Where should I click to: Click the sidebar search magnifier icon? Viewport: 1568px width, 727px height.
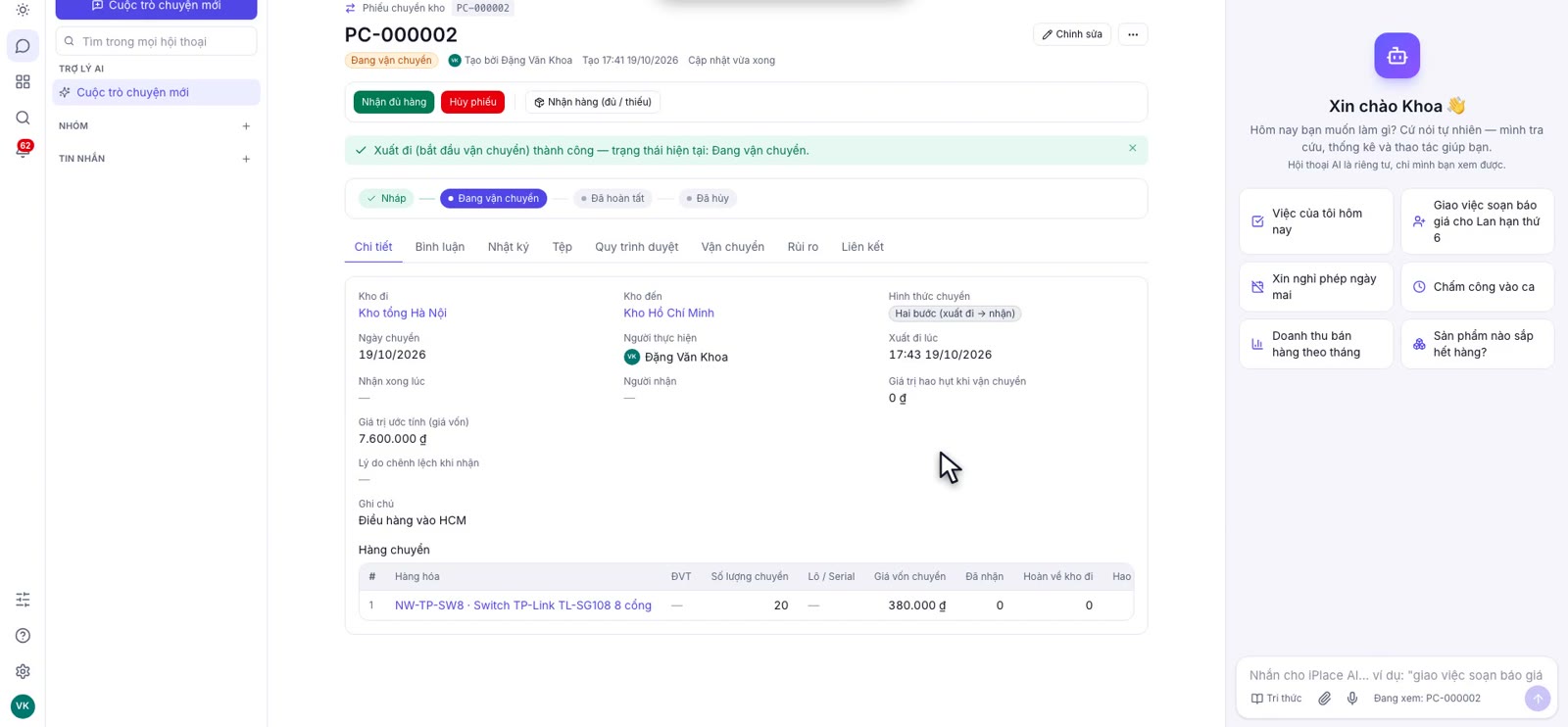[23, 118]
